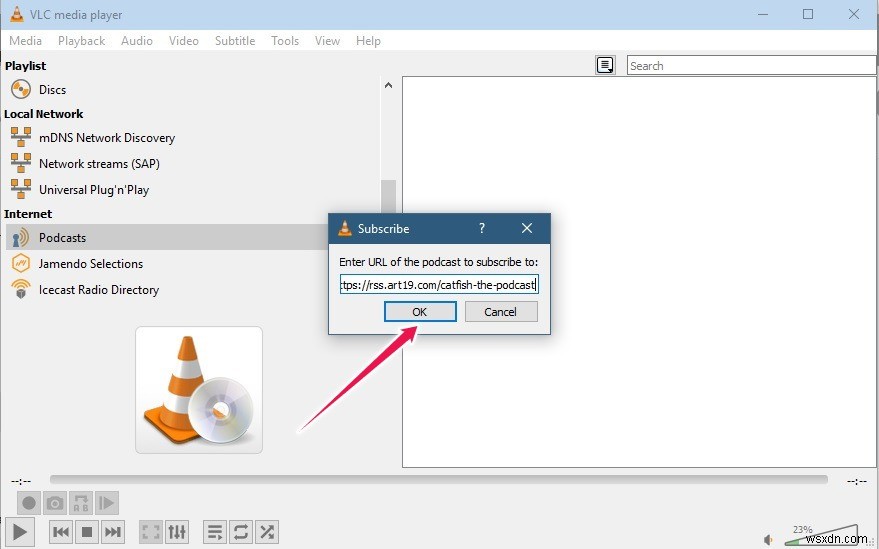Click remaining time label on right
This screenshot has width=879, height=549.
857,481
